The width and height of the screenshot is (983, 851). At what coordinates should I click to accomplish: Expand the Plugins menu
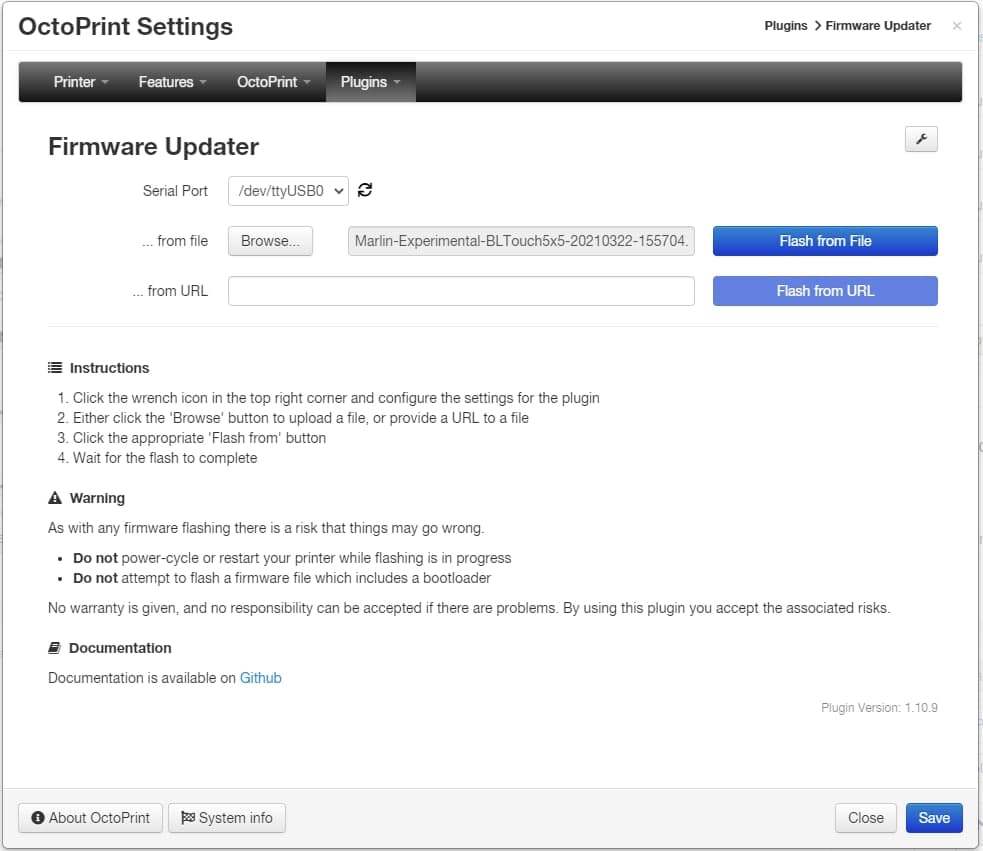tap(370, 82)
